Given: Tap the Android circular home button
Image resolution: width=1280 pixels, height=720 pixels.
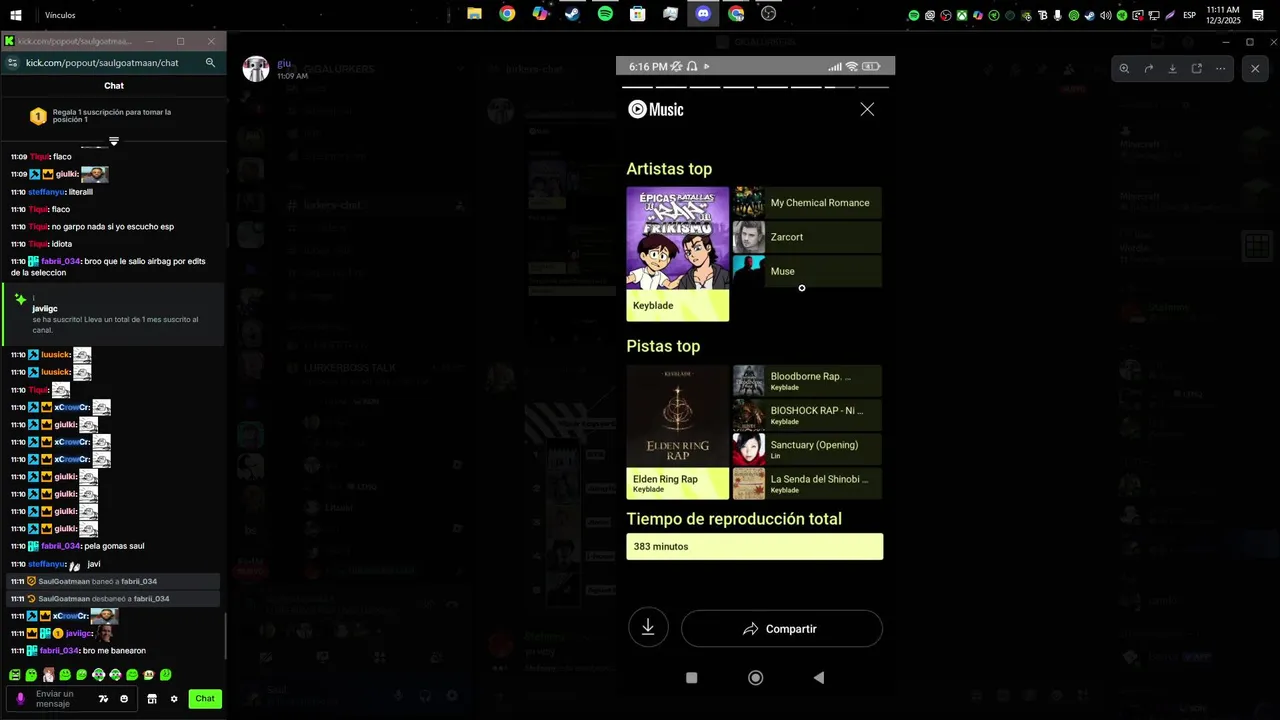Looking at the screenshot, I should tap(755, 677).
